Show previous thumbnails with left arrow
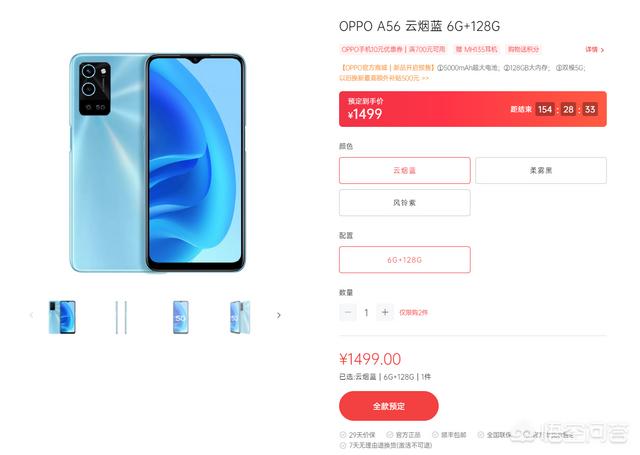Viewport: 640px width, 455px height. [x=31, y=315]
